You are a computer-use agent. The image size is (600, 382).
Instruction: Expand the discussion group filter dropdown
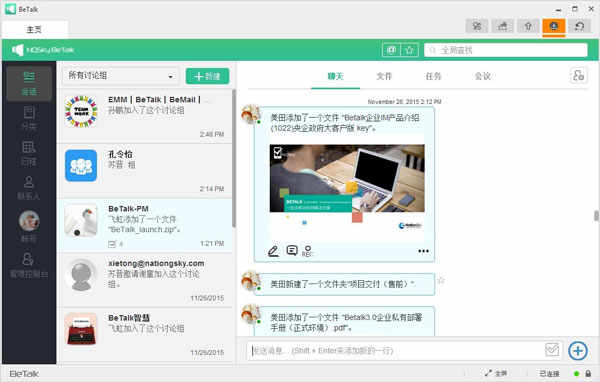[x=121, y=76]
